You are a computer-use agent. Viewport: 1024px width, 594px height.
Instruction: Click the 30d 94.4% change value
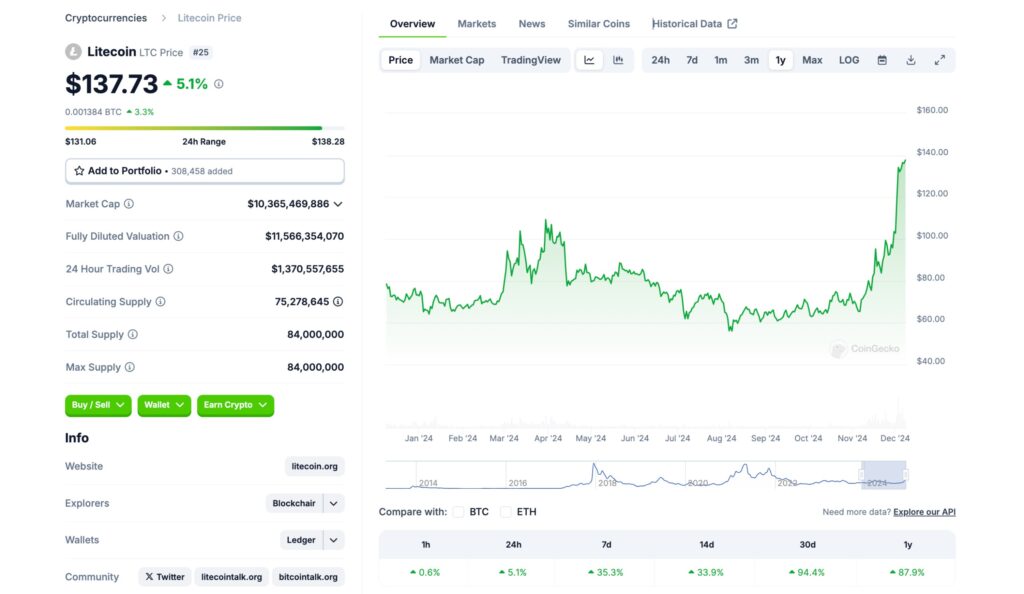click(807, 572)
